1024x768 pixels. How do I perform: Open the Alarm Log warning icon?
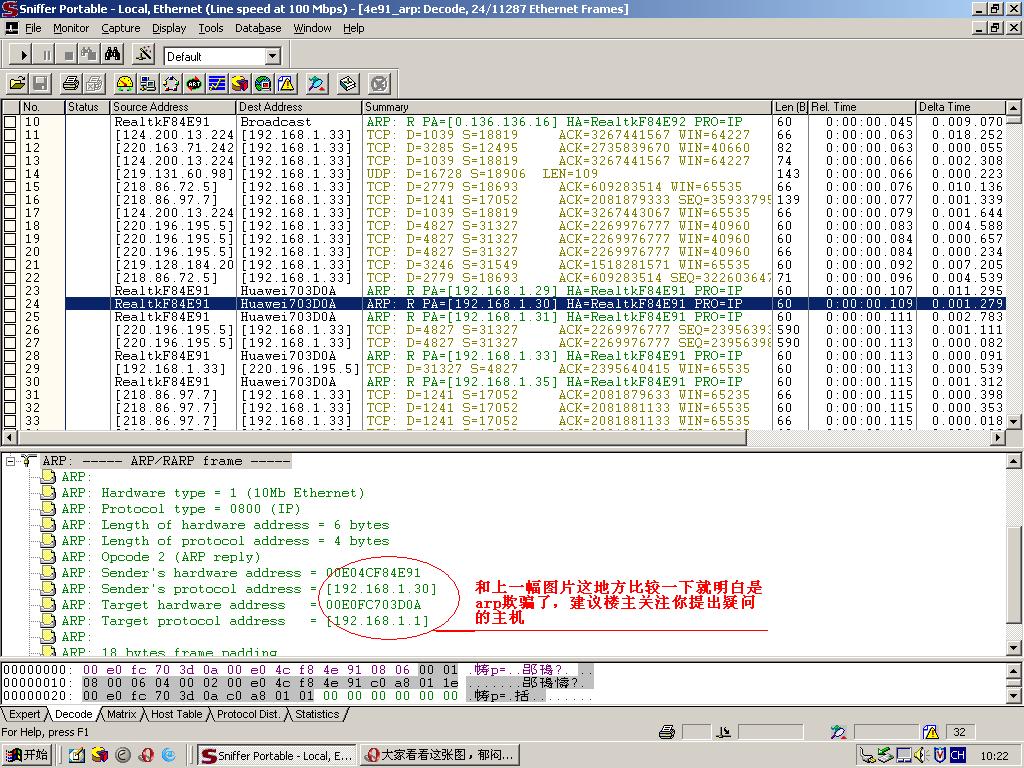pyautogui.click(x=286, y=84)
